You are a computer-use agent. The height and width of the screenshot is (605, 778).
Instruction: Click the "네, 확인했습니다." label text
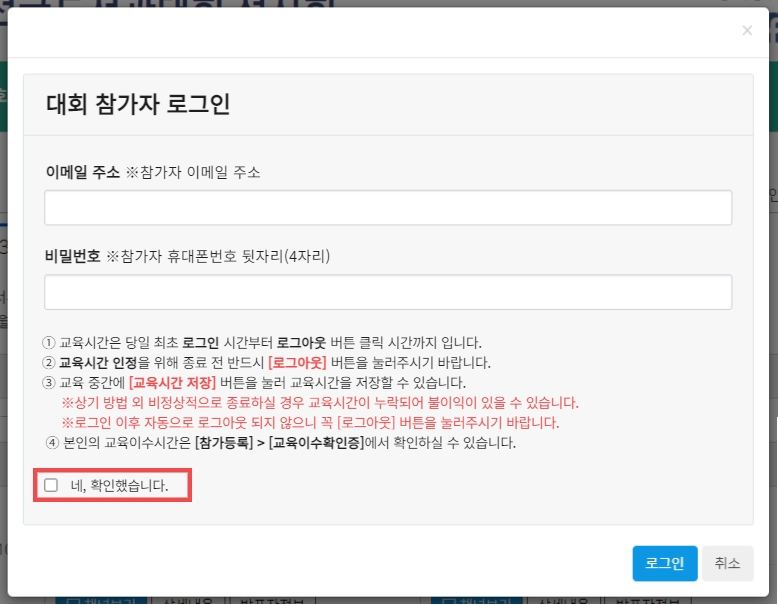pos(119,486)
